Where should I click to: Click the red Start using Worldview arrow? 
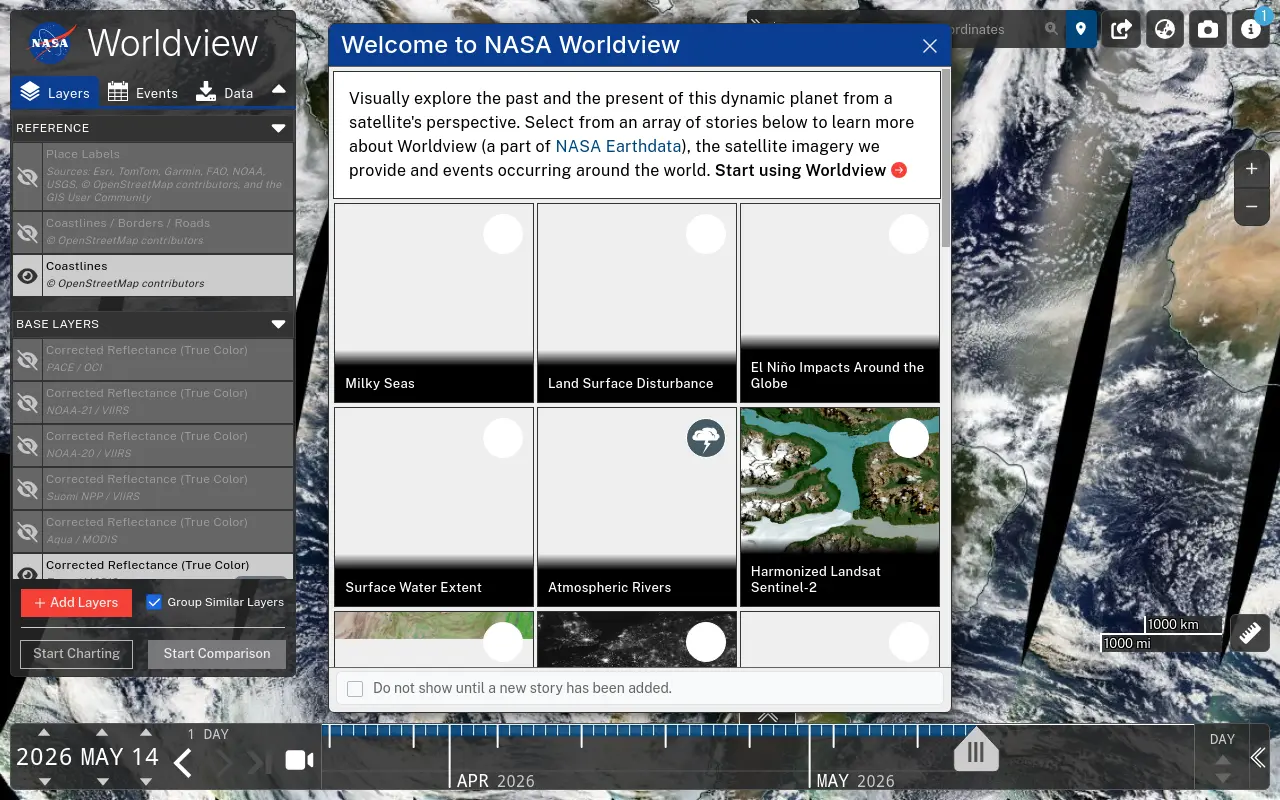coord(899,170)
